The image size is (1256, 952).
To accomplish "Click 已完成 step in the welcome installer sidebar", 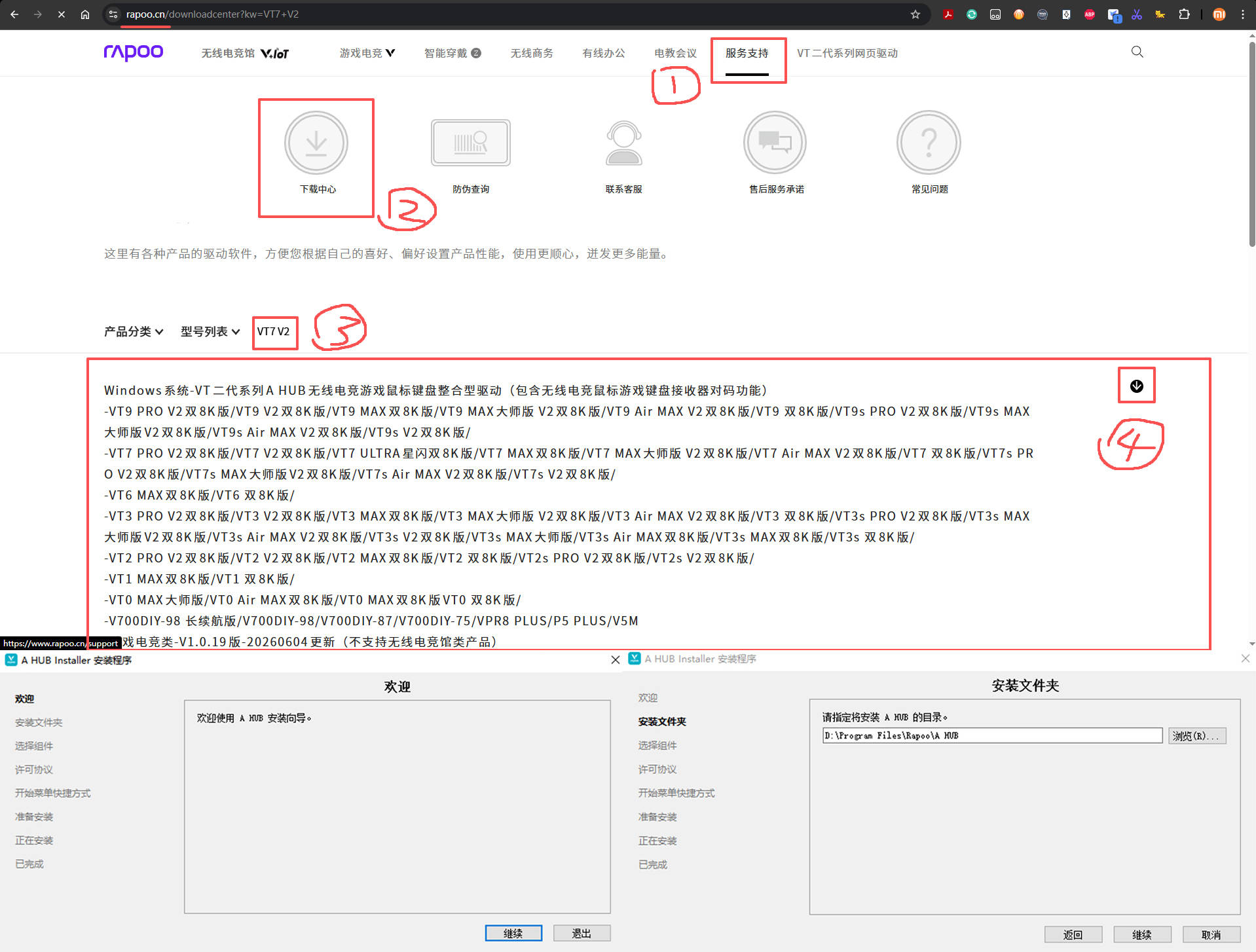I will click(29, 864).
